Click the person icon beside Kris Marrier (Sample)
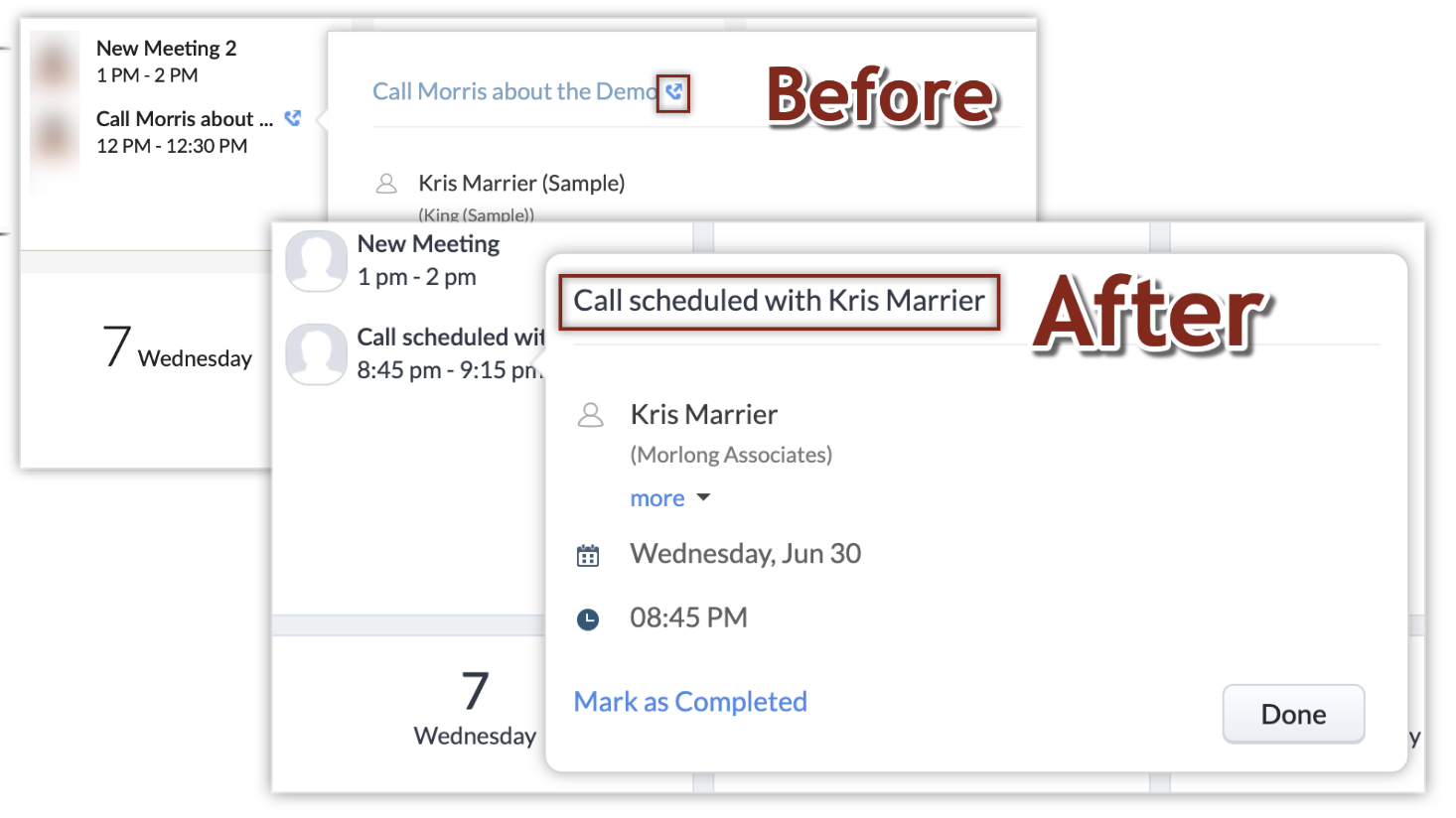 (x=386, y=184)
